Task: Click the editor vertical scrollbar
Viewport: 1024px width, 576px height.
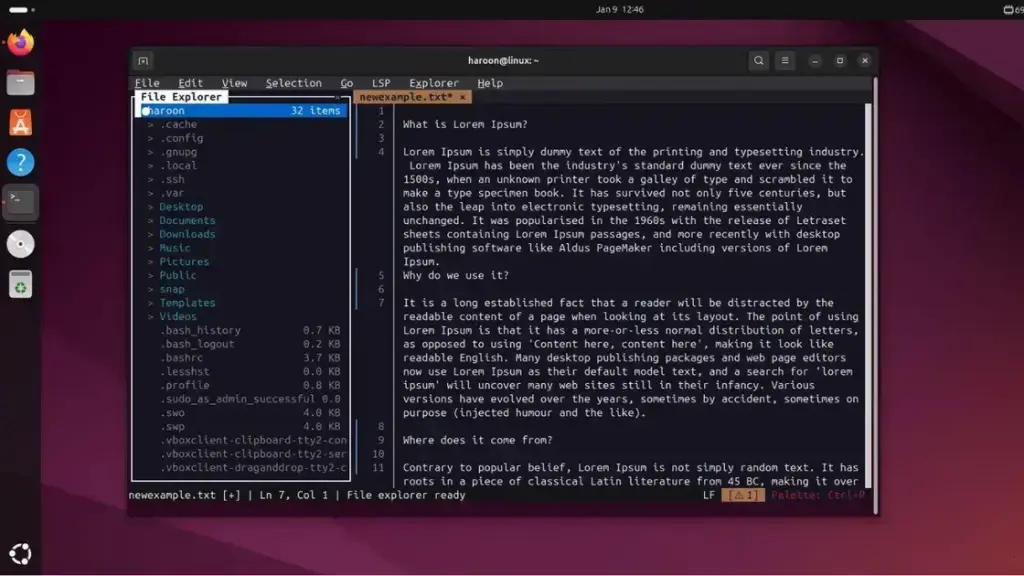Action: point(869,294)
